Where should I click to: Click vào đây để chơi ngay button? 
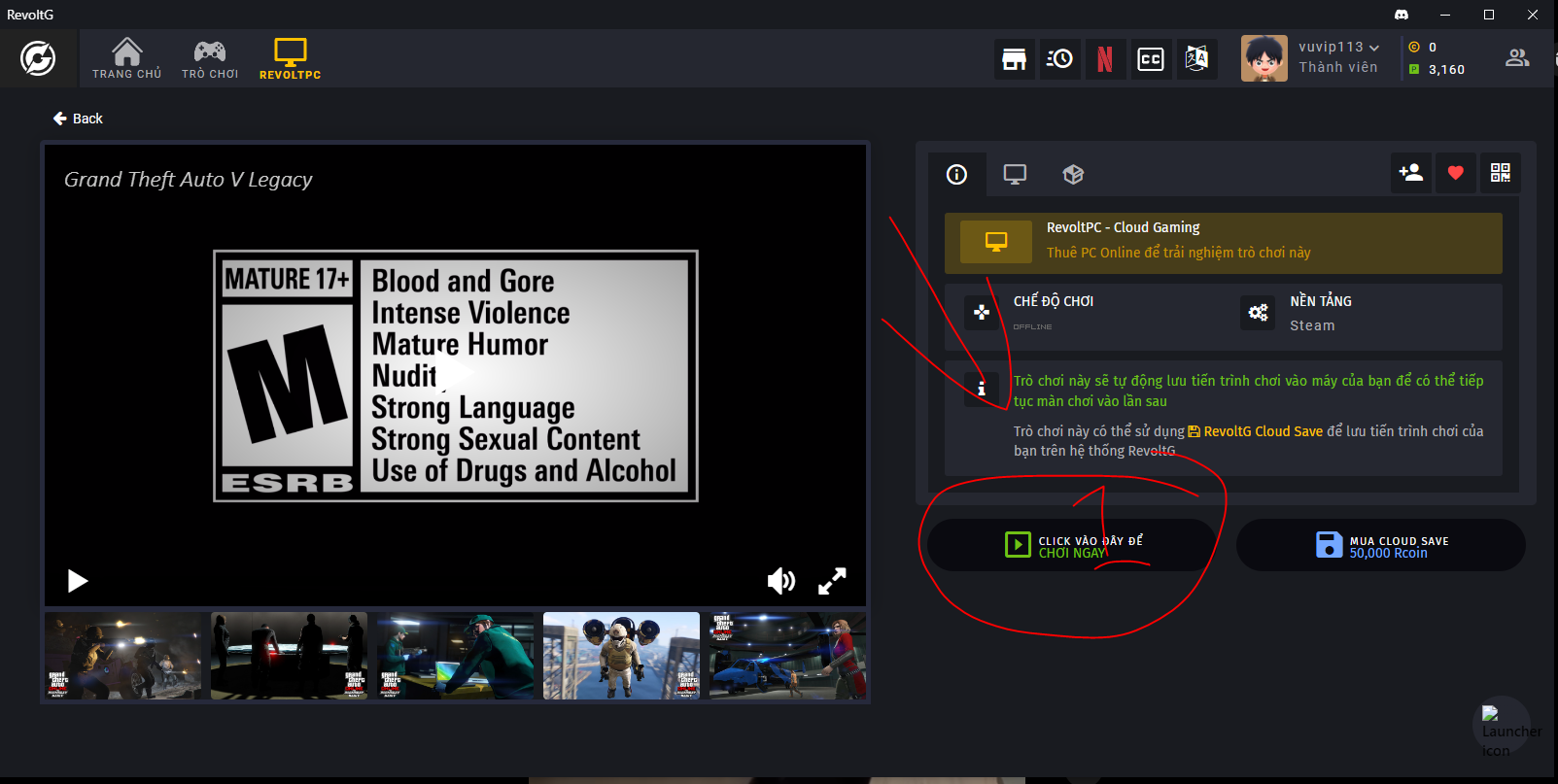(x=1072, y=545)
